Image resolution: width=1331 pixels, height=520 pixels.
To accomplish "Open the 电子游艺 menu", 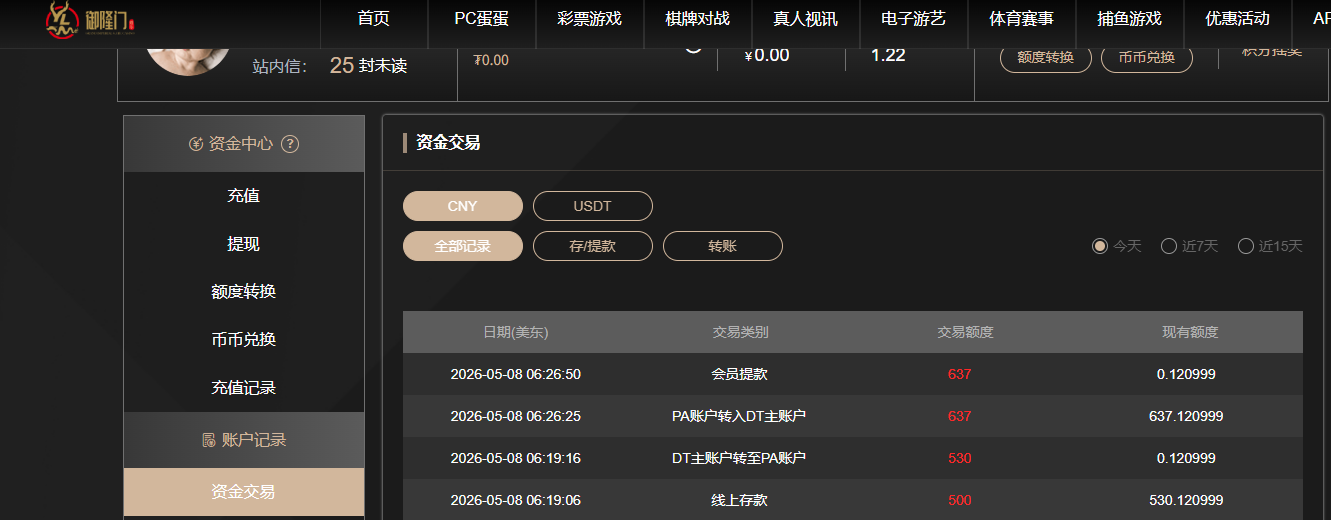I will click(x=913, y=19).
